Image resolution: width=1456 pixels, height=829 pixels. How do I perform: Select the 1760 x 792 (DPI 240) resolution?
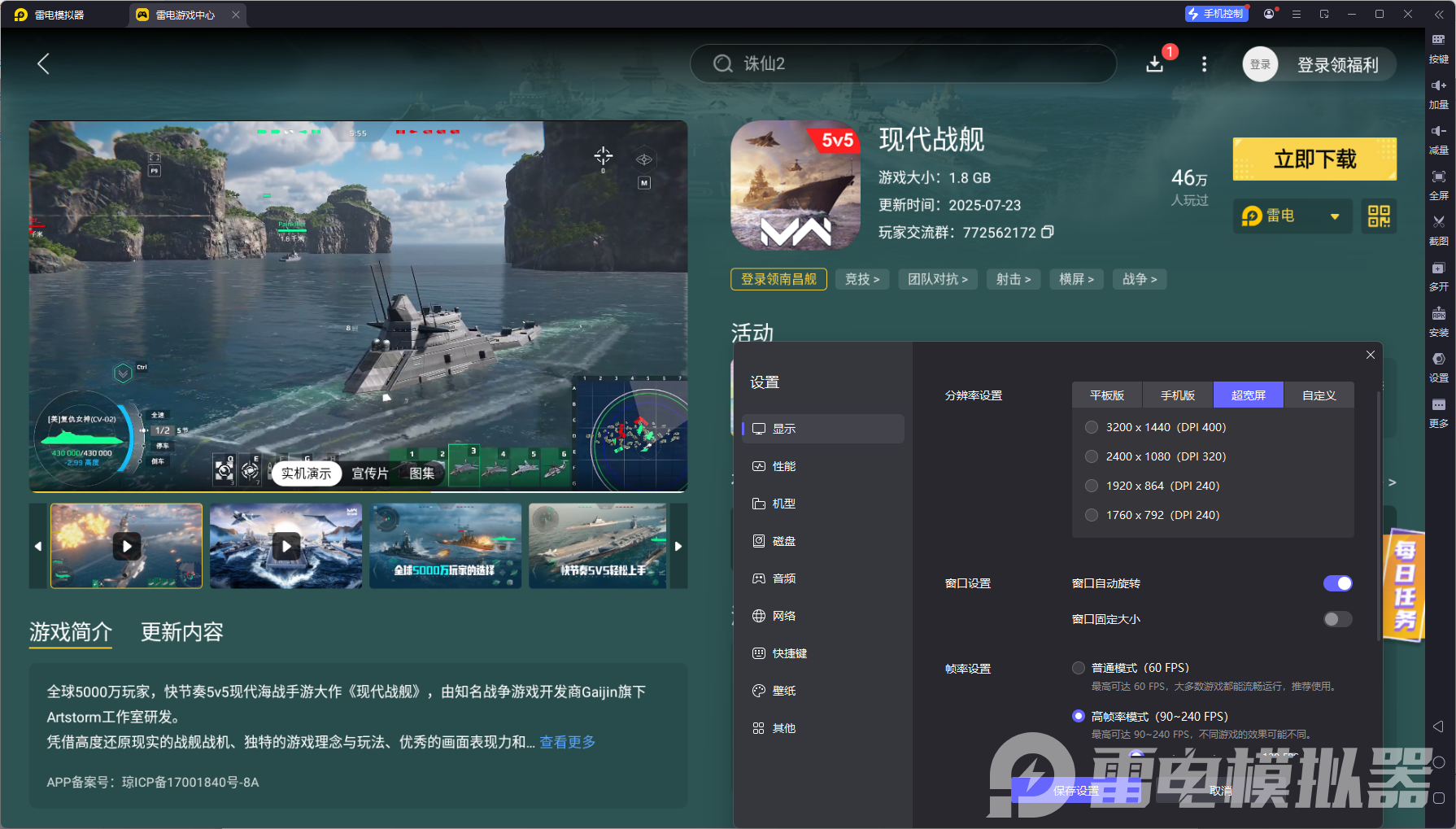[x=1092, y=515]
